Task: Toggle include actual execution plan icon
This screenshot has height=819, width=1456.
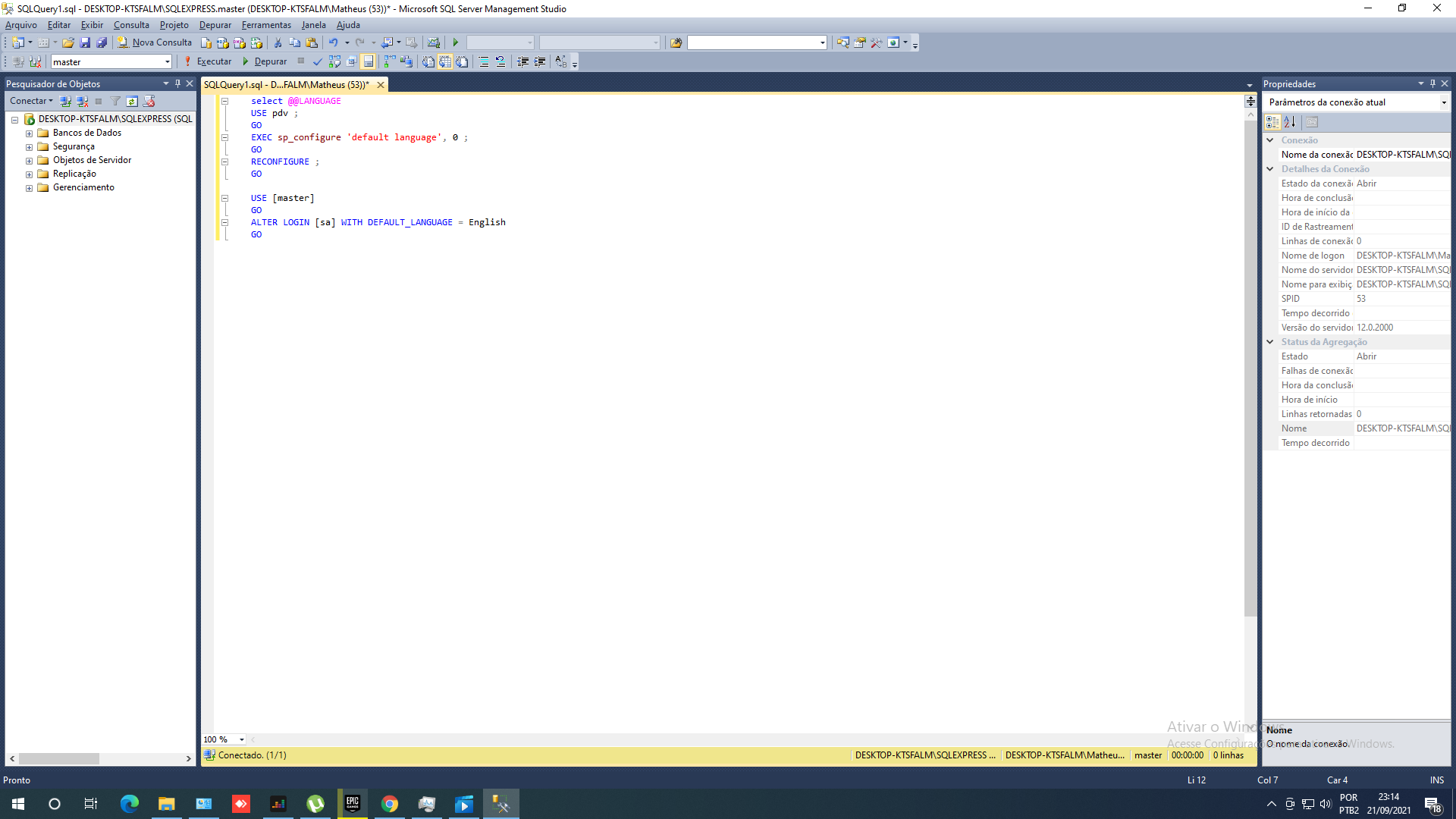Action: click(x=390, y=61)
